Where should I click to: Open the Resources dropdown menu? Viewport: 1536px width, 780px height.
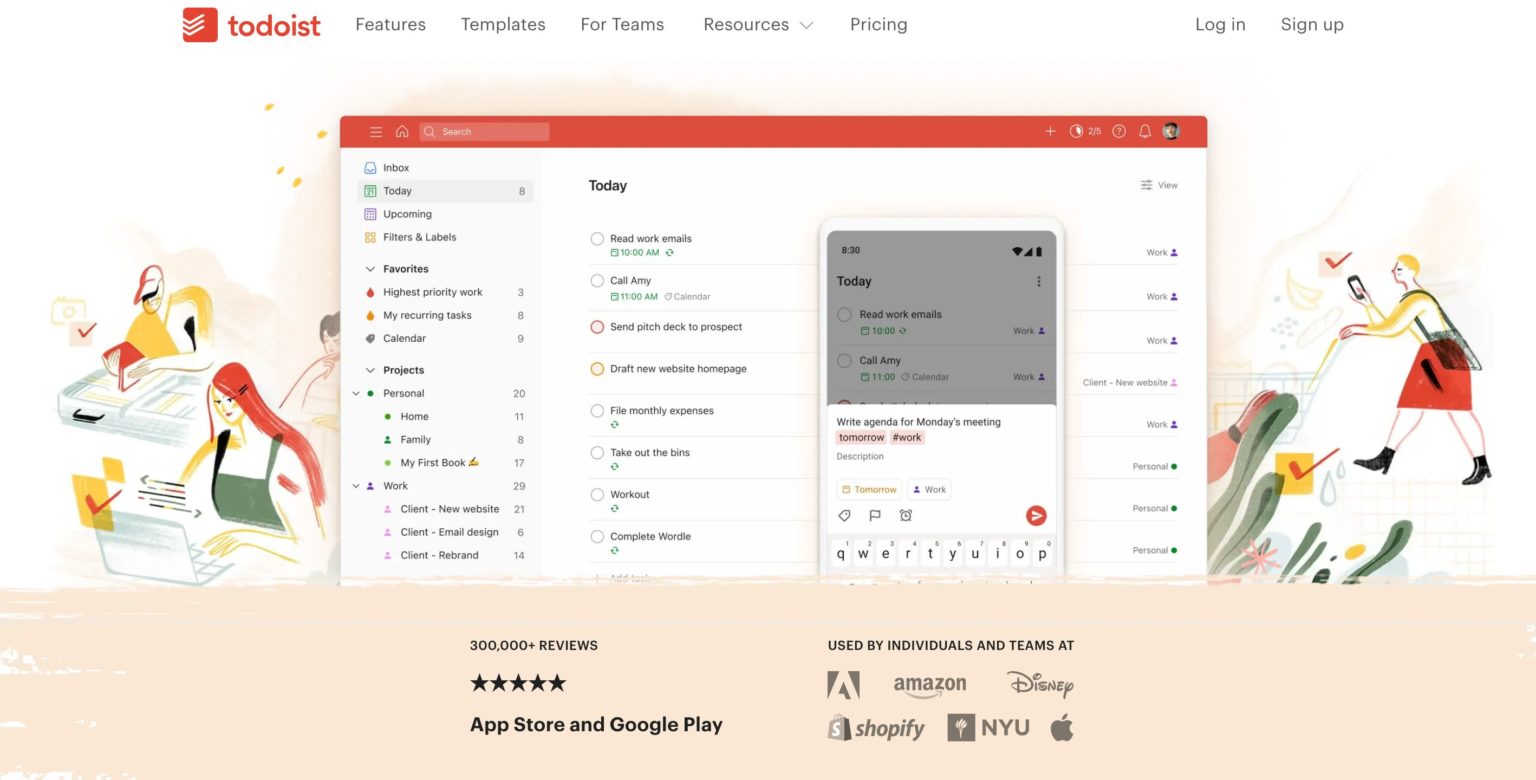757,24
